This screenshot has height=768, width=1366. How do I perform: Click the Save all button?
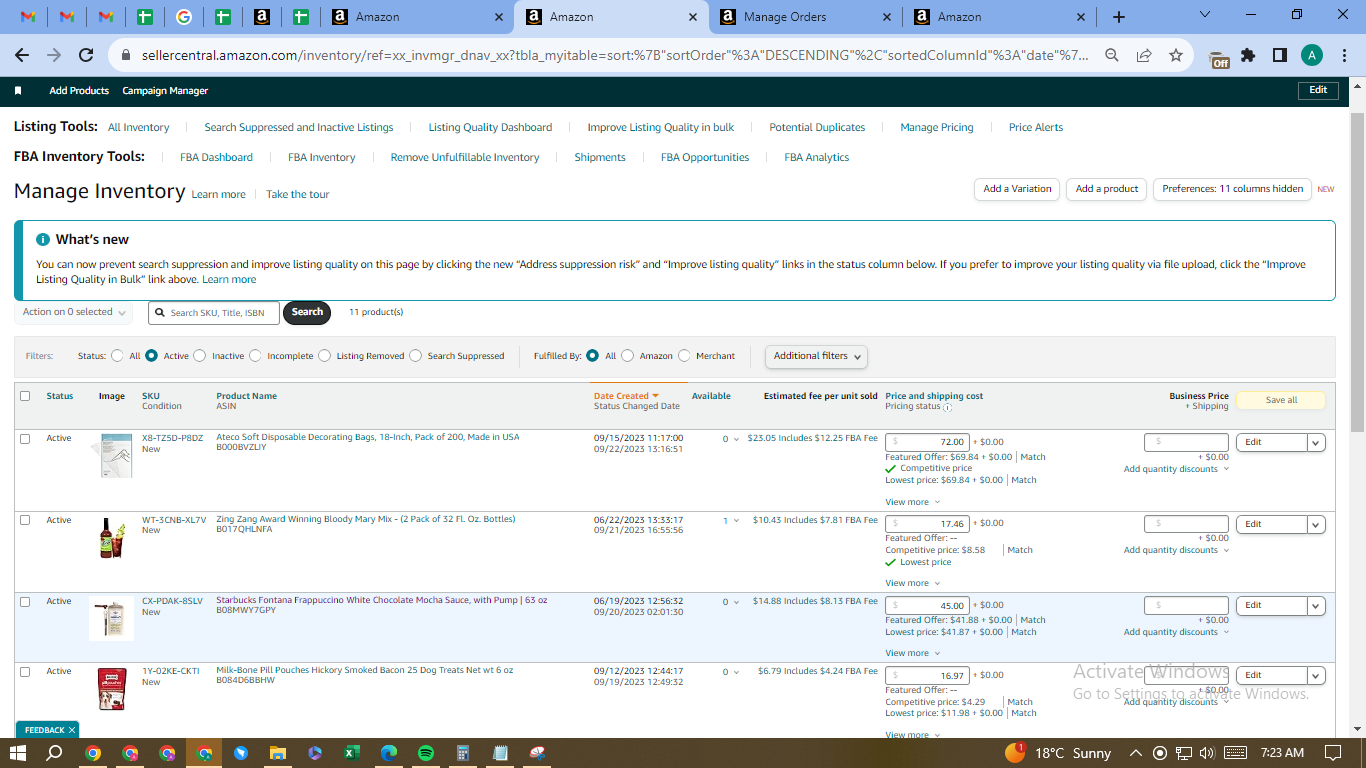(1281, 400)
